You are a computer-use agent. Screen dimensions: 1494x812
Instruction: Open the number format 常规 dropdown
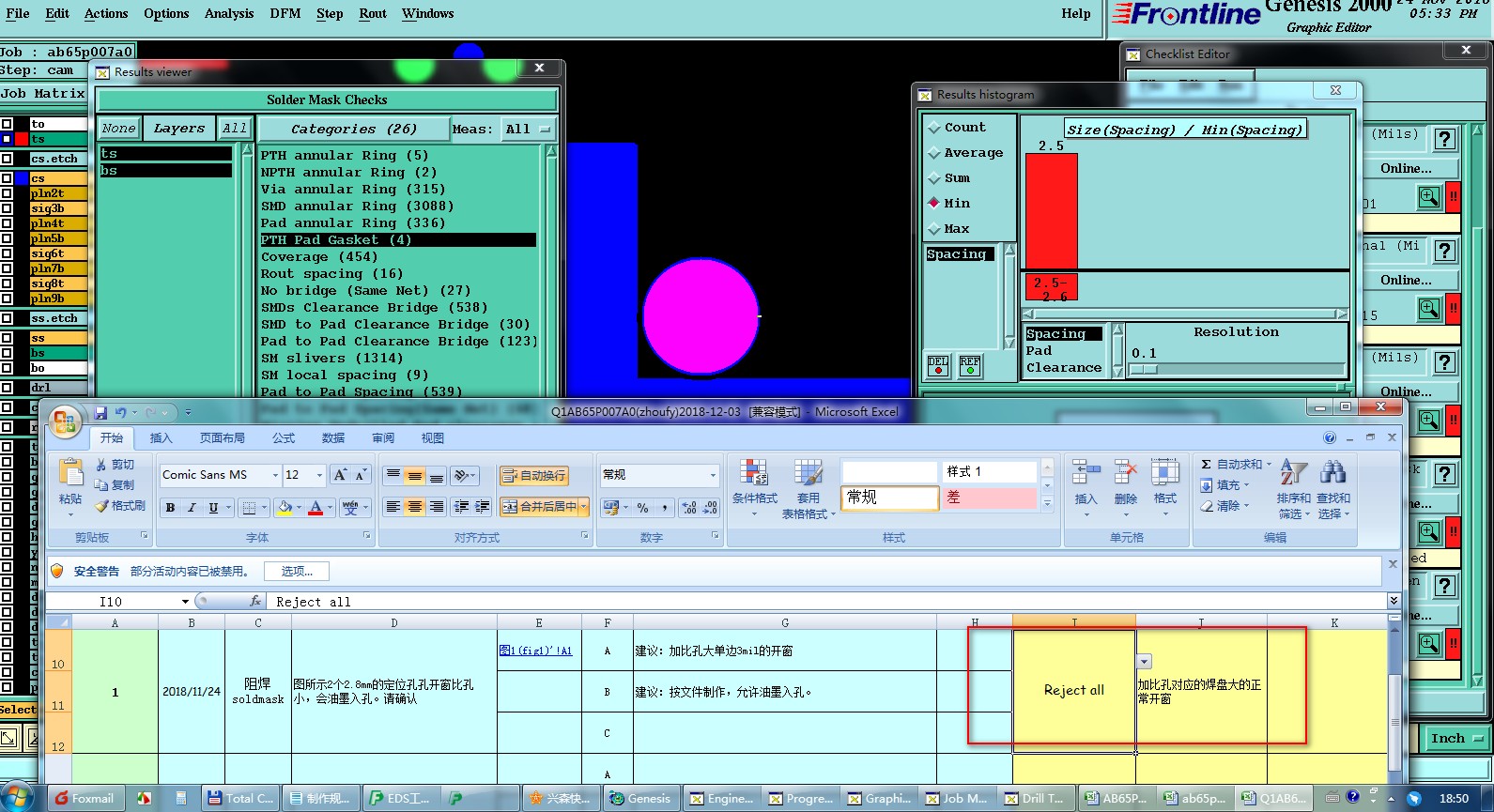coord(713,475)
